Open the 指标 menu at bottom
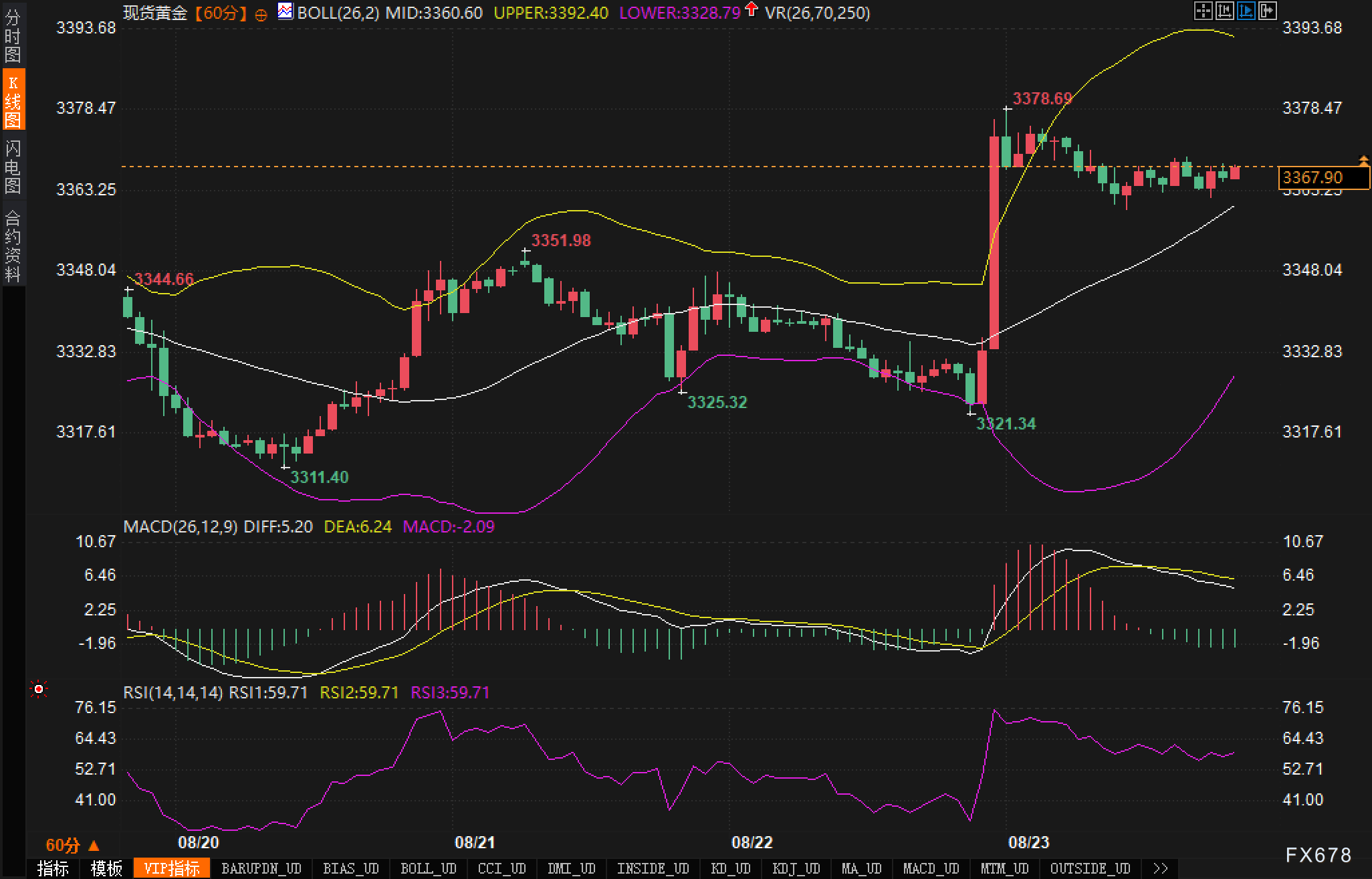The width and height of the screenshot is (1372, 879). (53, 868)
